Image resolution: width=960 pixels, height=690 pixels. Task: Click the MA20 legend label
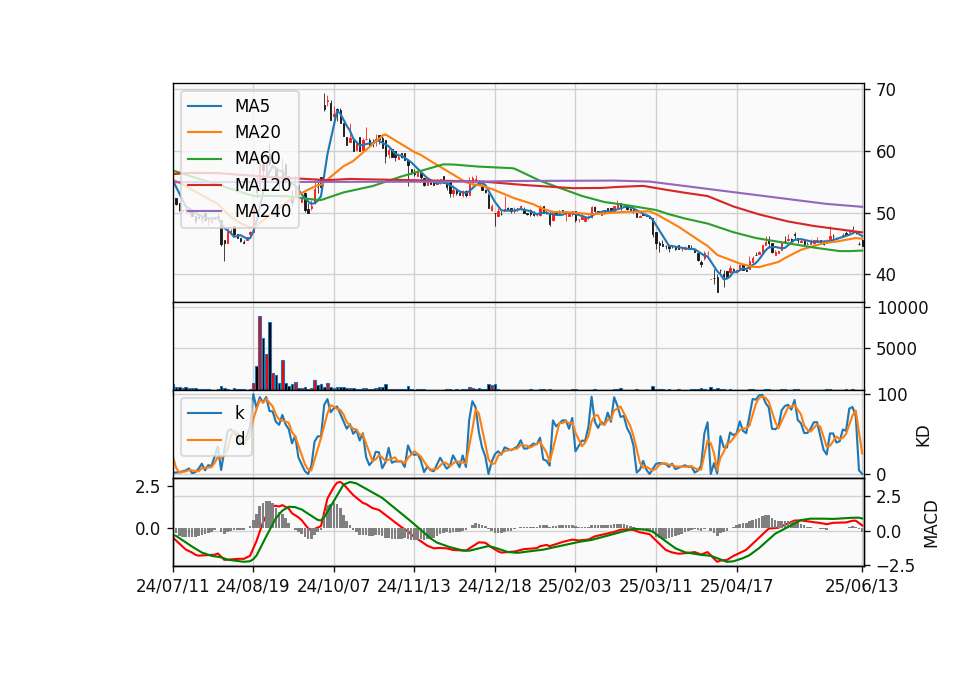(257, 132)
